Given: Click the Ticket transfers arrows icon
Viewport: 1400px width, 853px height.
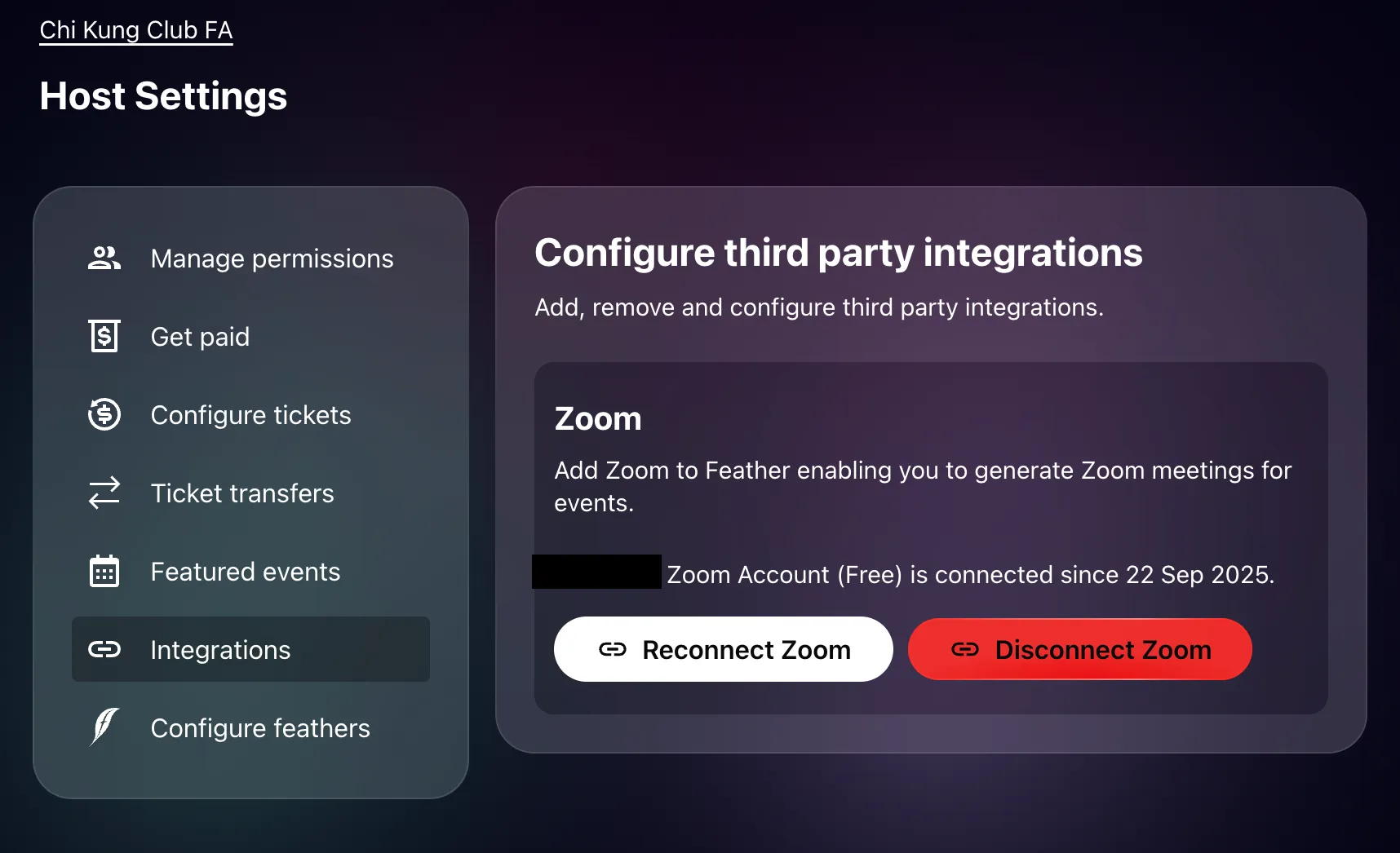Looking at the screenshot, I should click(104, 493).
